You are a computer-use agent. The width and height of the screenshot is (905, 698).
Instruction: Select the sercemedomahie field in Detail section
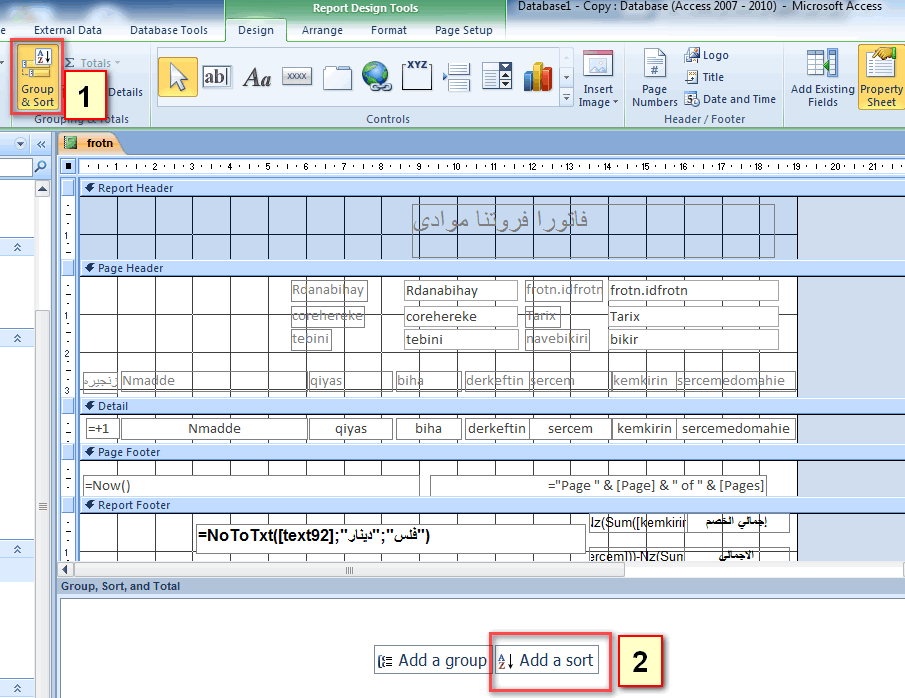click(x=736, y=429)
